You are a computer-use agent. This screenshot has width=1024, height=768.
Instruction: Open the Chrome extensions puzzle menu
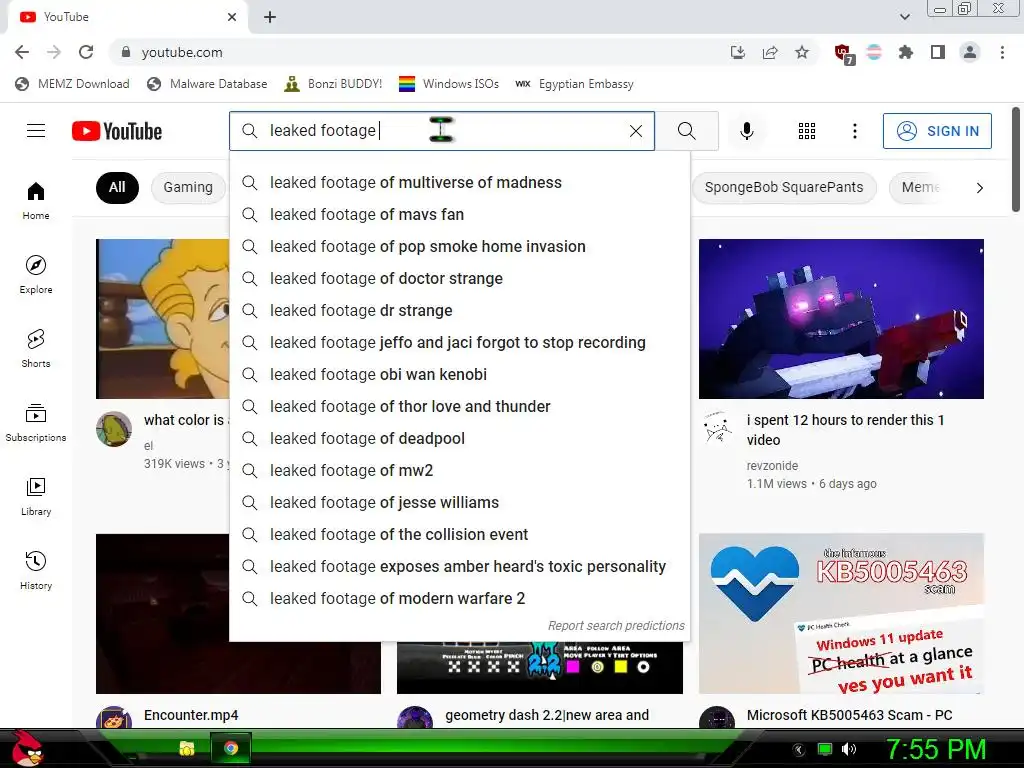coord(906,52)
